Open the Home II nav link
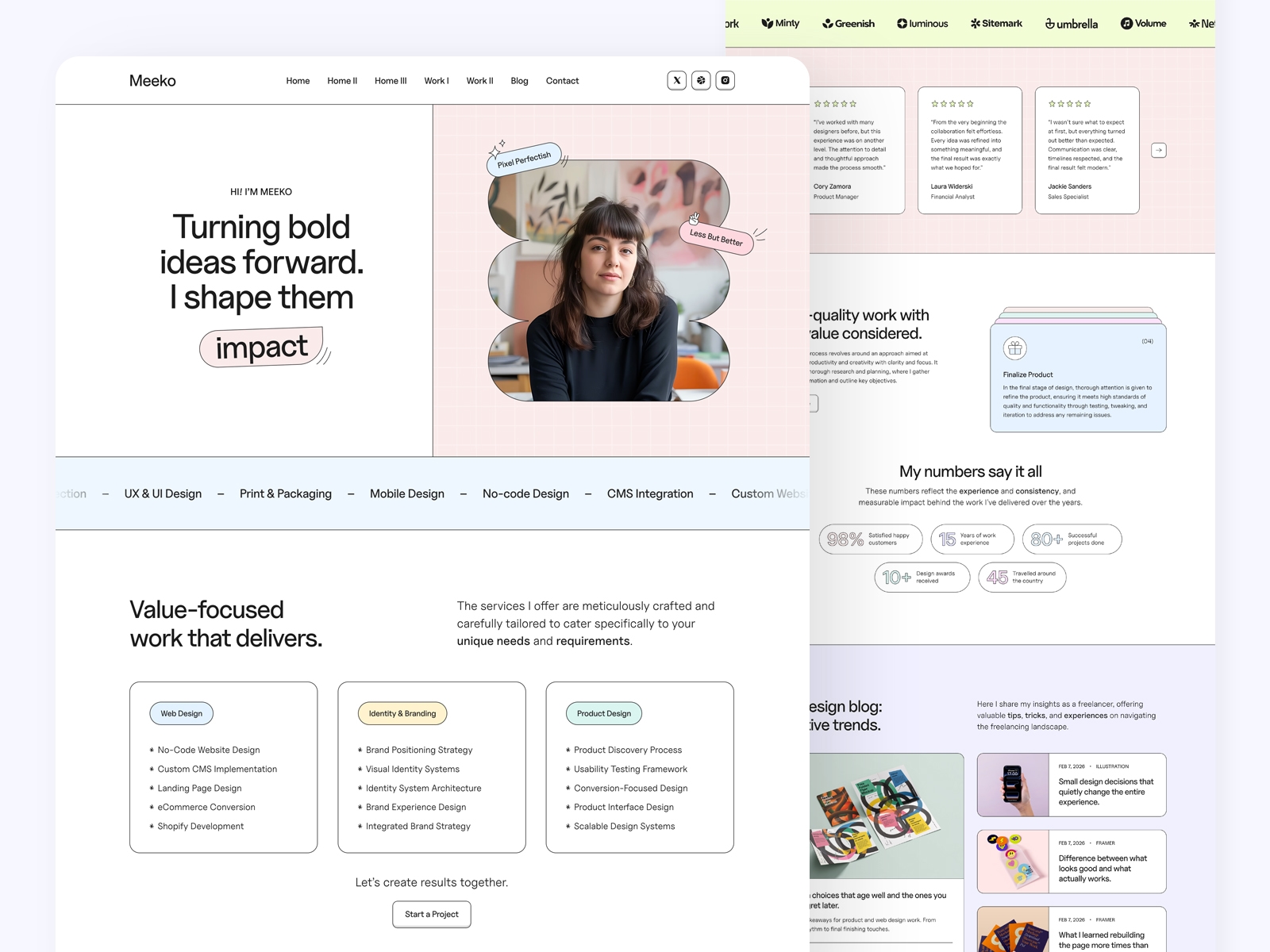The height and width of the screenshot is (952, 1270). [x=342, y=81]
